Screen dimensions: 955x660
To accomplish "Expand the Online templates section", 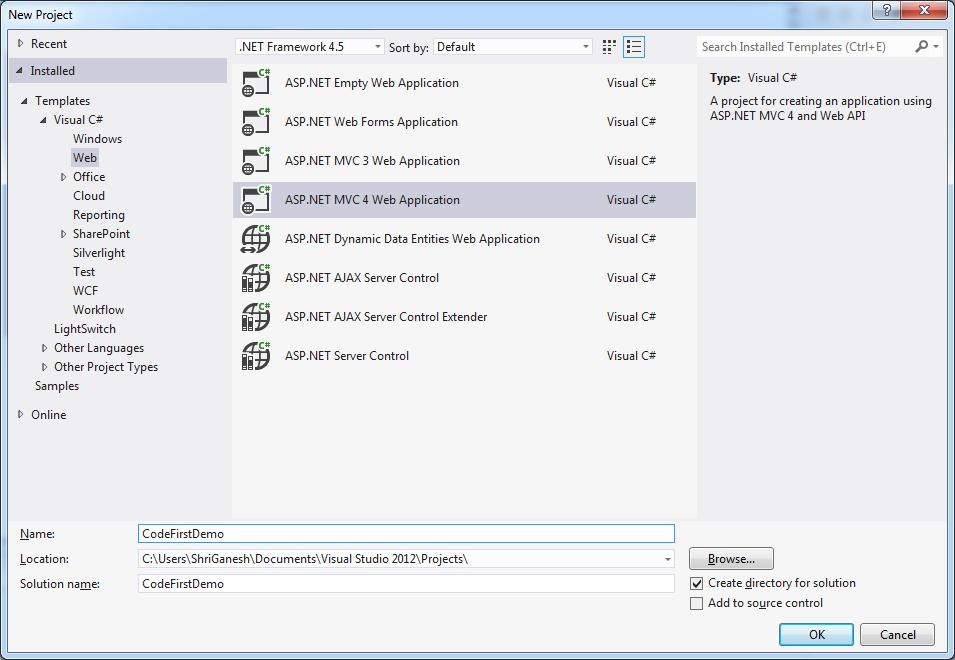I will pyautogui.click(x=21, y=415).
